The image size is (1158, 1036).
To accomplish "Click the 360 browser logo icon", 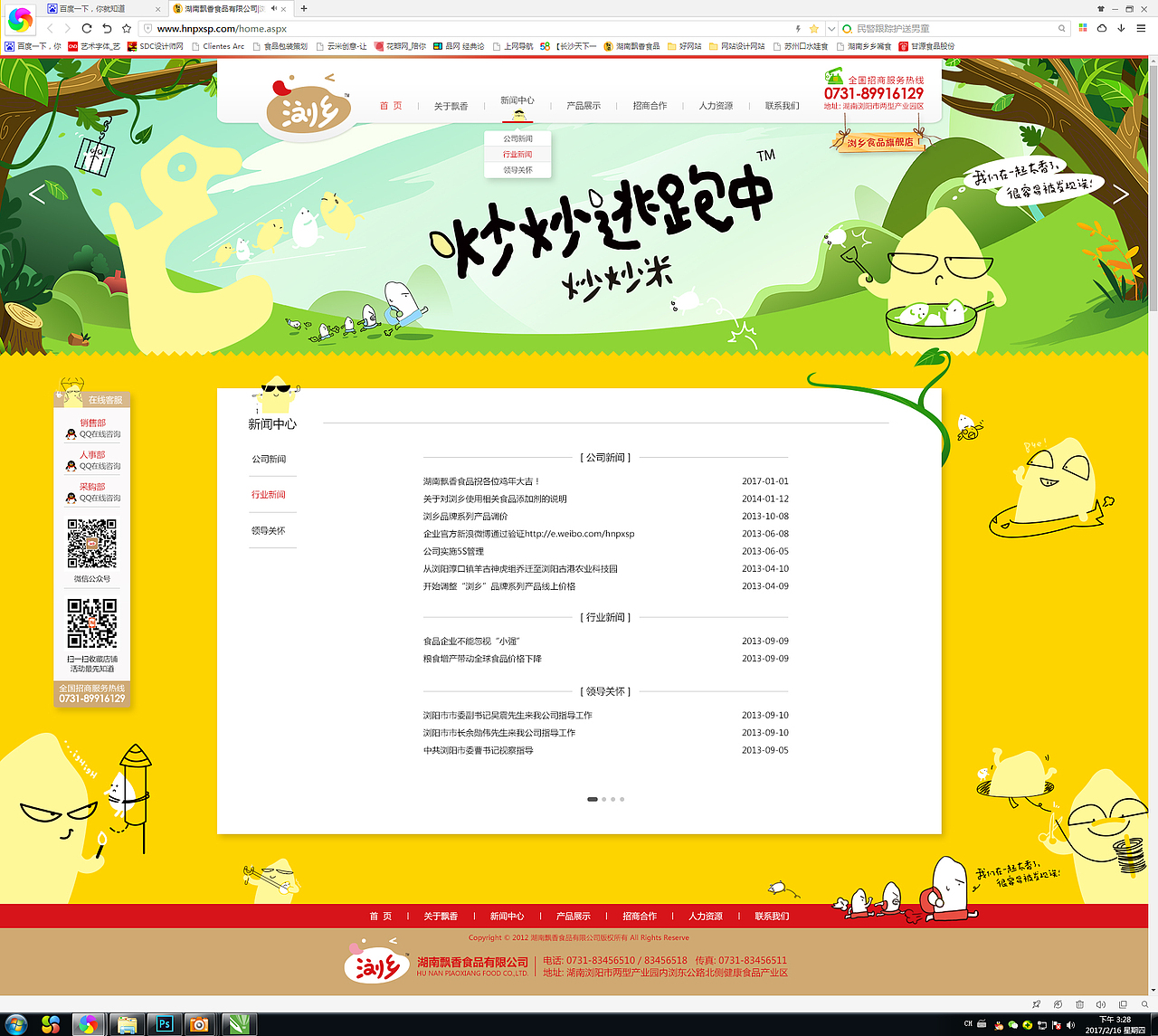I will point(20,19).
